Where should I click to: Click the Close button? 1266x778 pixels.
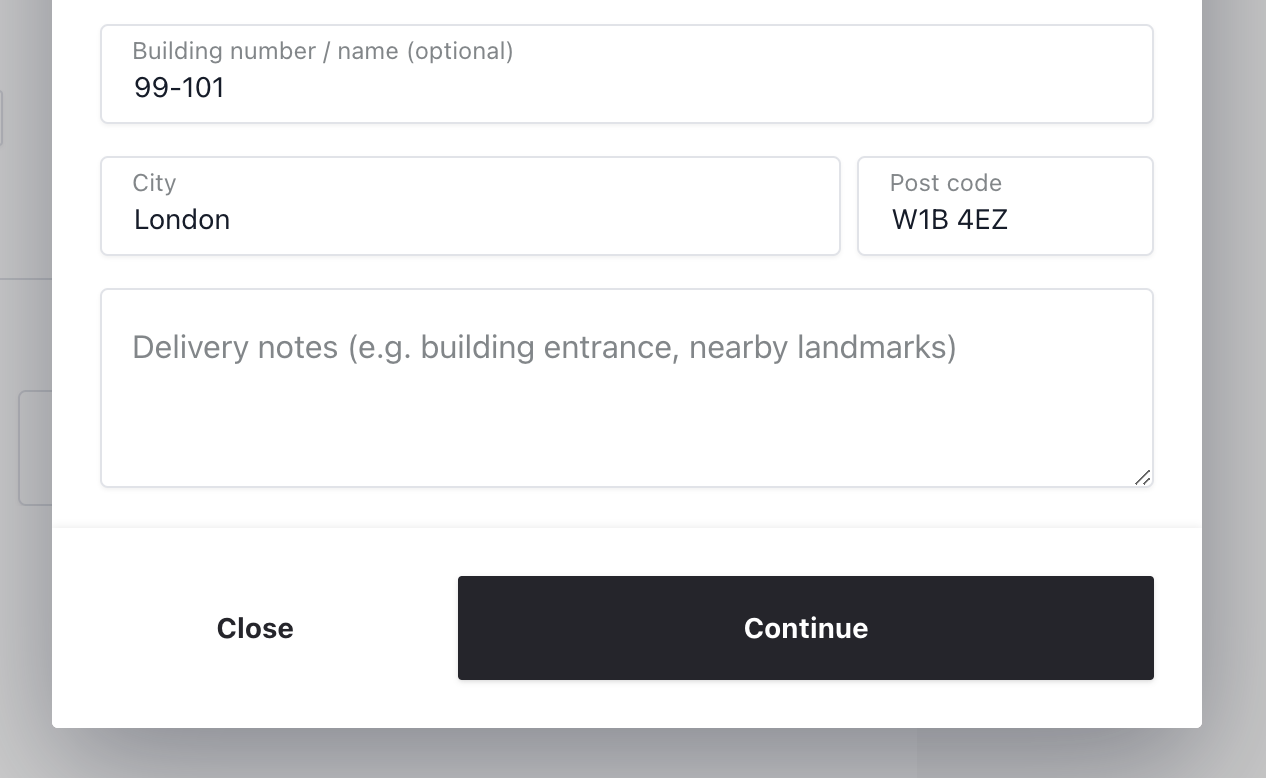click(255, 628)
